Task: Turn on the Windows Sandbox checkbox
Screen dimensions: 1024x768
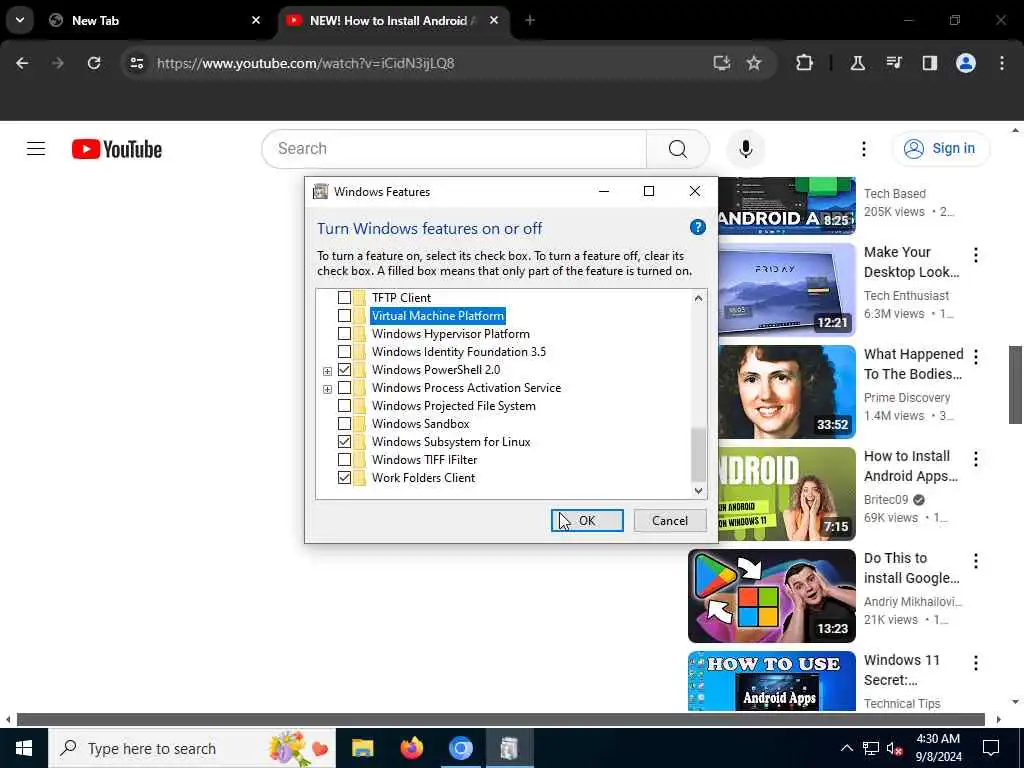Action: [344, 424]
